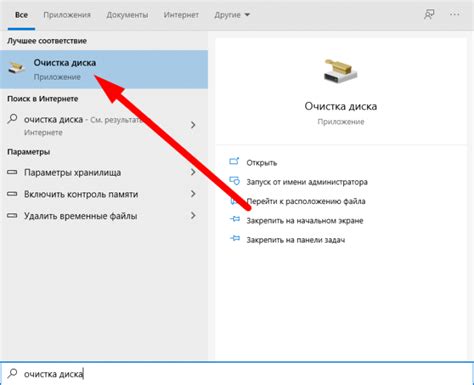
Task: Click Поиск в Интернете heading
Action: (x=43, y=99)
